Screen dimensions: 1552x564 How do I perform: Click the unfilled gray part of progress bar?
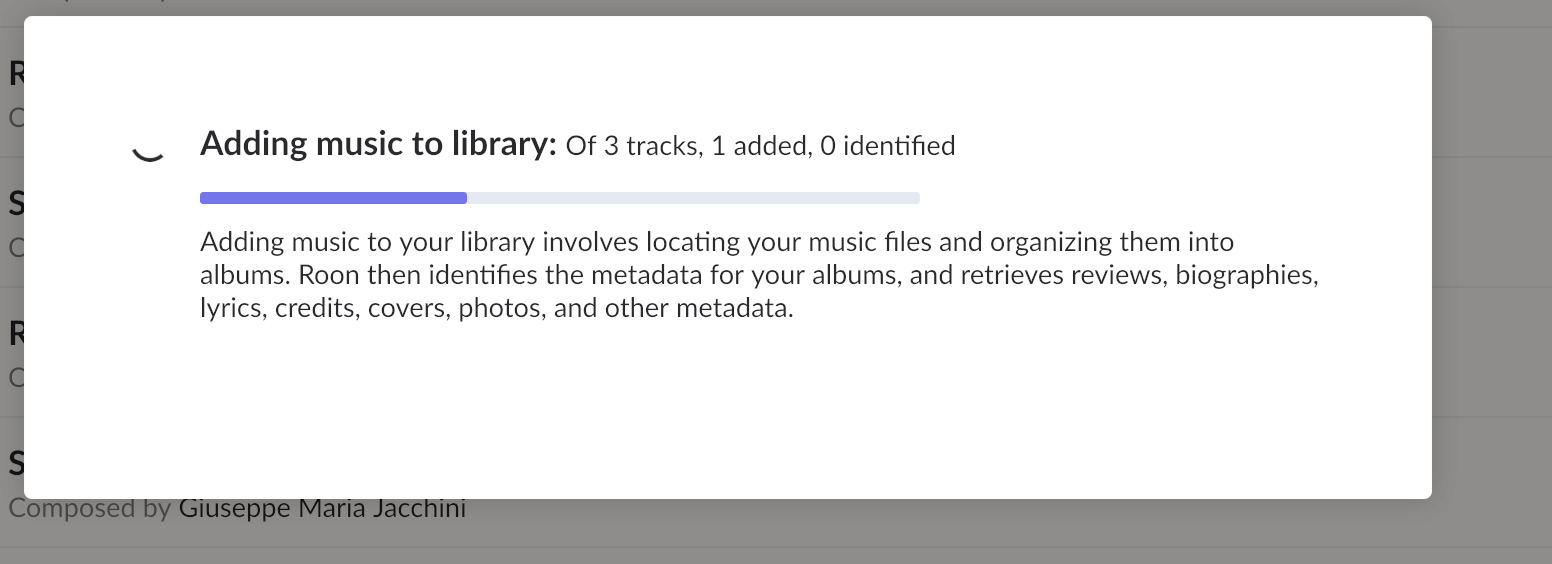693,198
